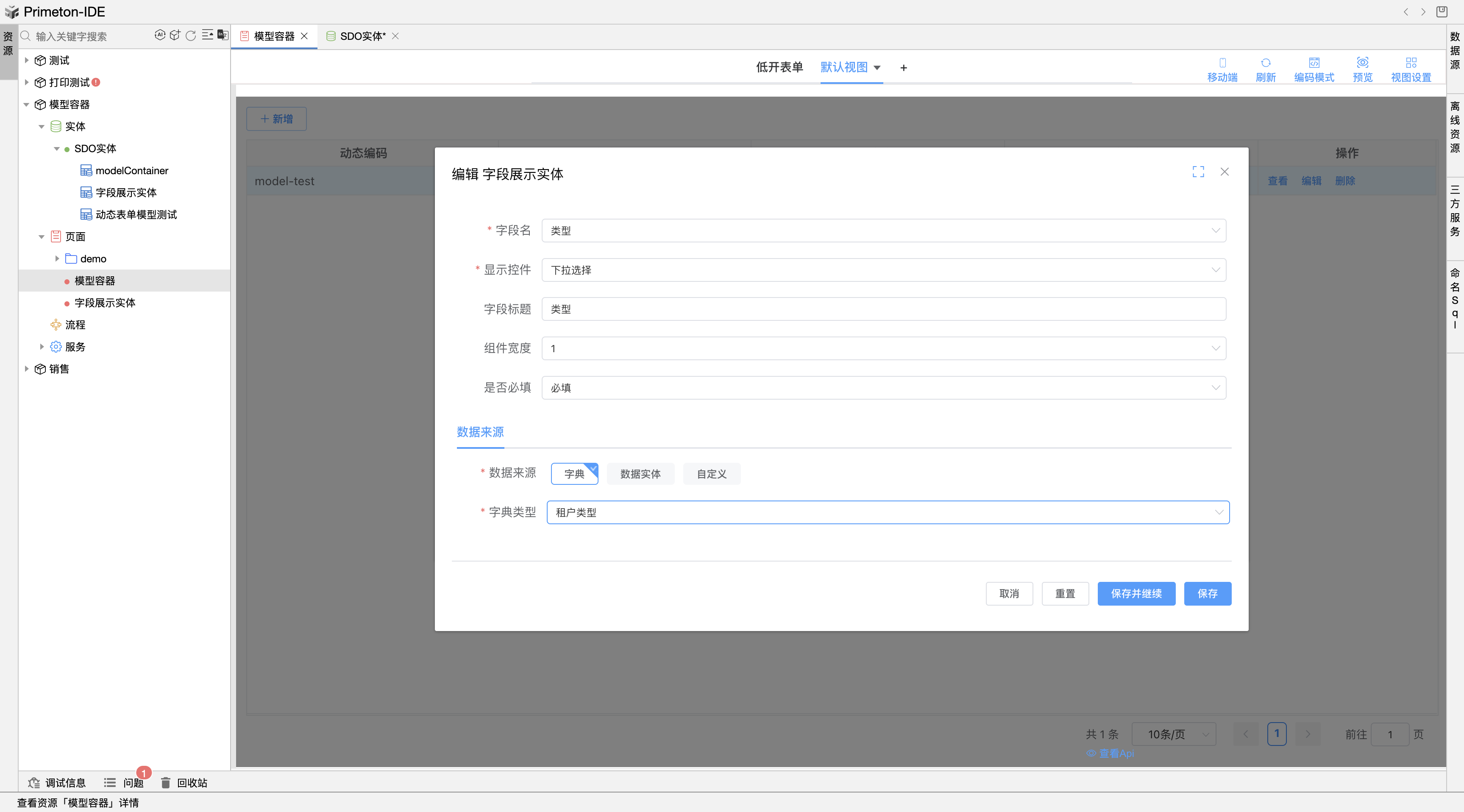1464x812 pixels.
Task: Click the 取消 button
Action: click(x=1009, y=593)
